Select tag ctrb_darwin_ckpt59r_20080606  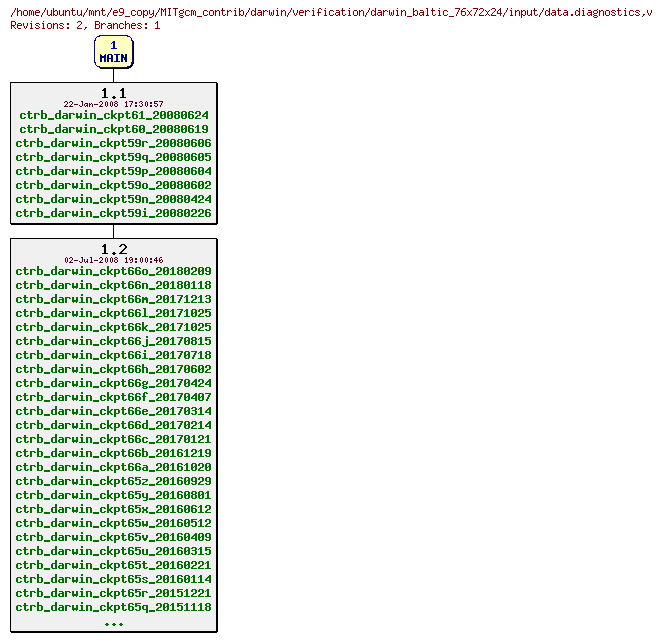point(114,143)
